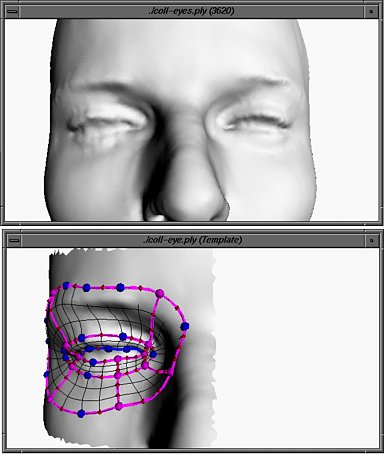Select magenta point at bottom center of outer curve

(119, 406)
